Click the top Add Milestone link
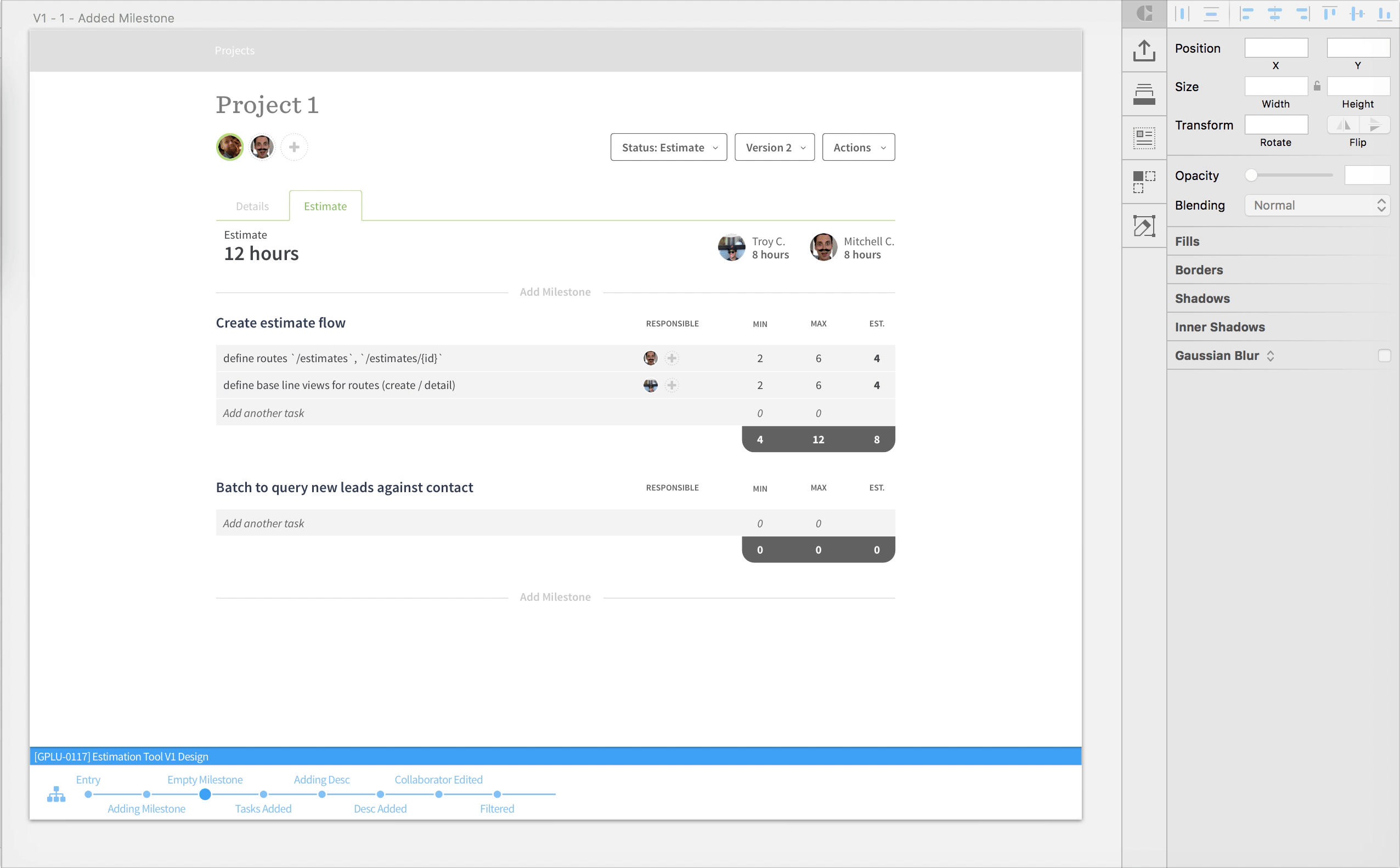 (555, 292)
